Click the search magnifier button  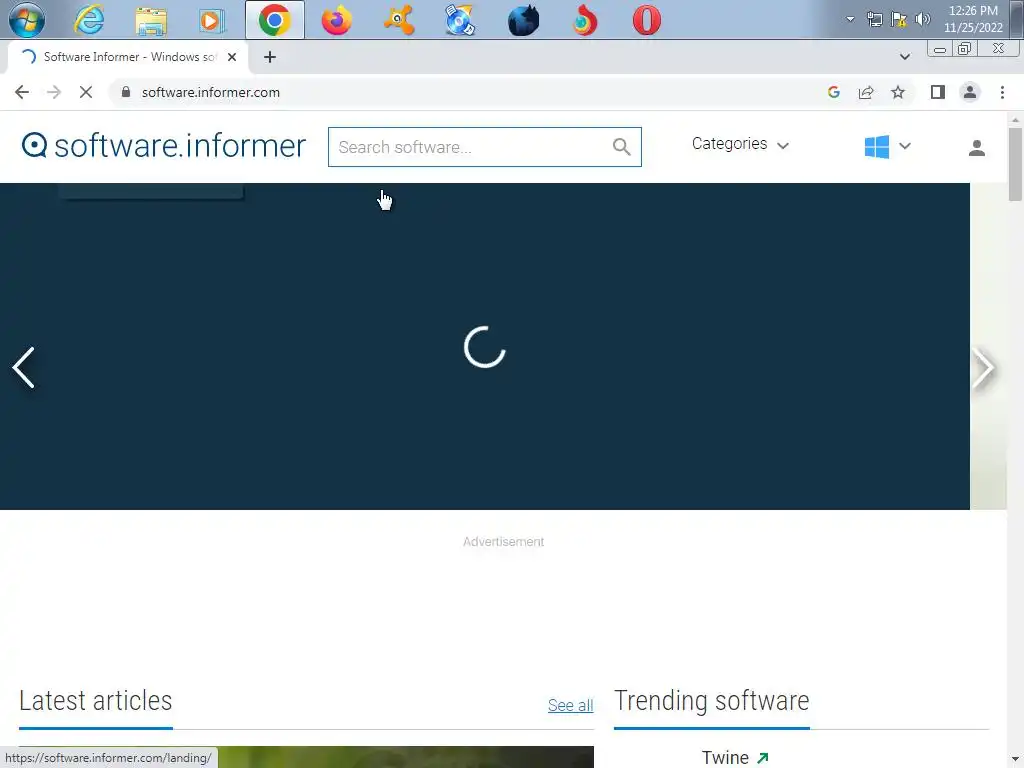(622, 147)
